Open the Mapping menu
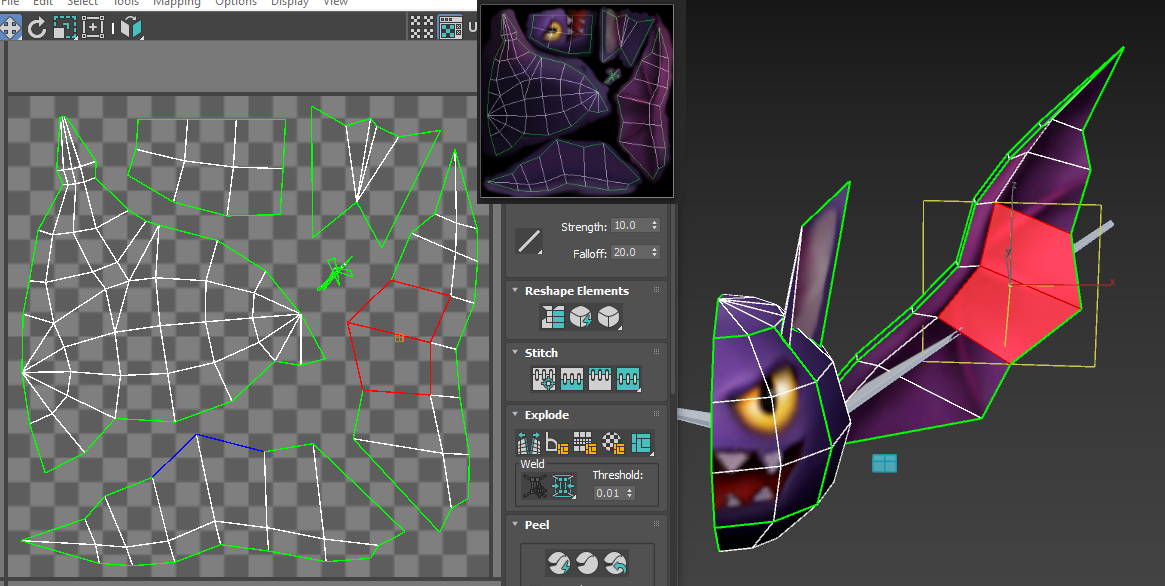 (177, 3)
